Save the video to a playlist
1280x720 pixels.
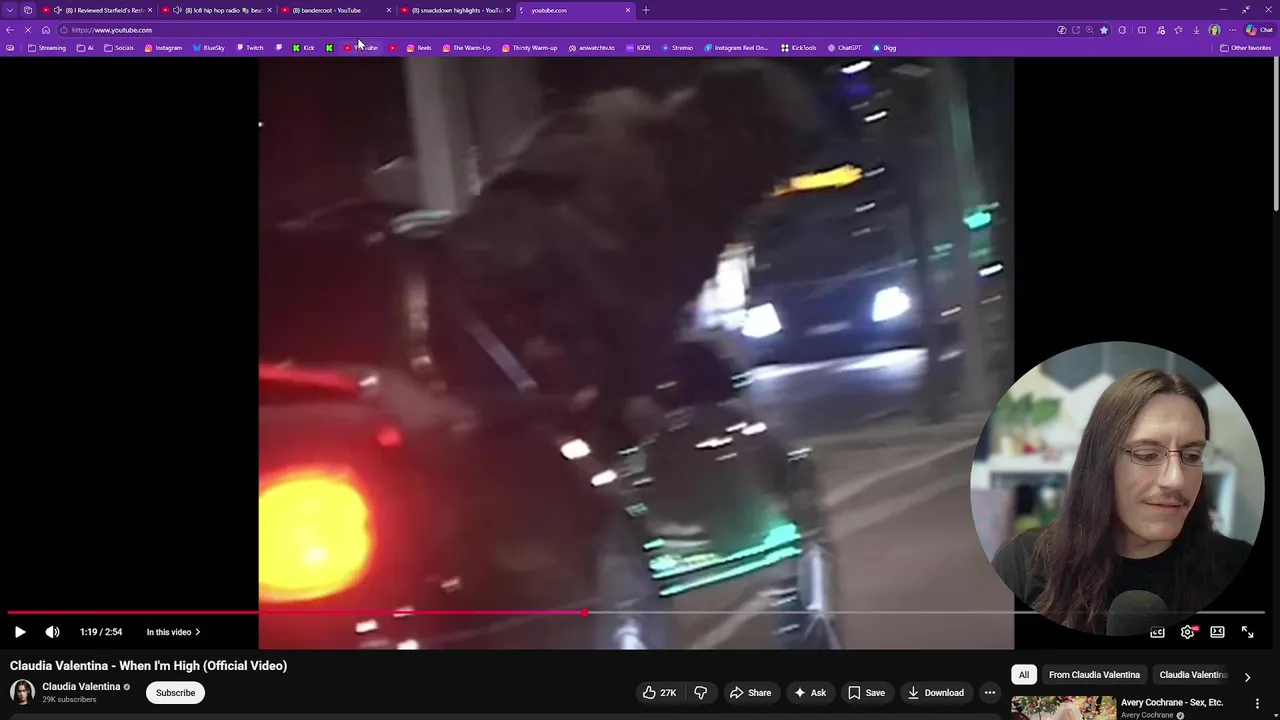point(867,693)
